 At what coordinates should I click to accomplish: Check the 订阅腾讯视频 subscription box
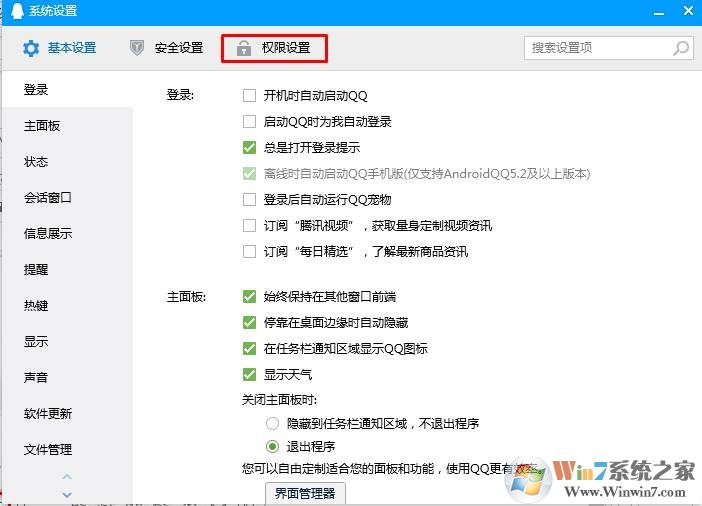pos(249,225)
